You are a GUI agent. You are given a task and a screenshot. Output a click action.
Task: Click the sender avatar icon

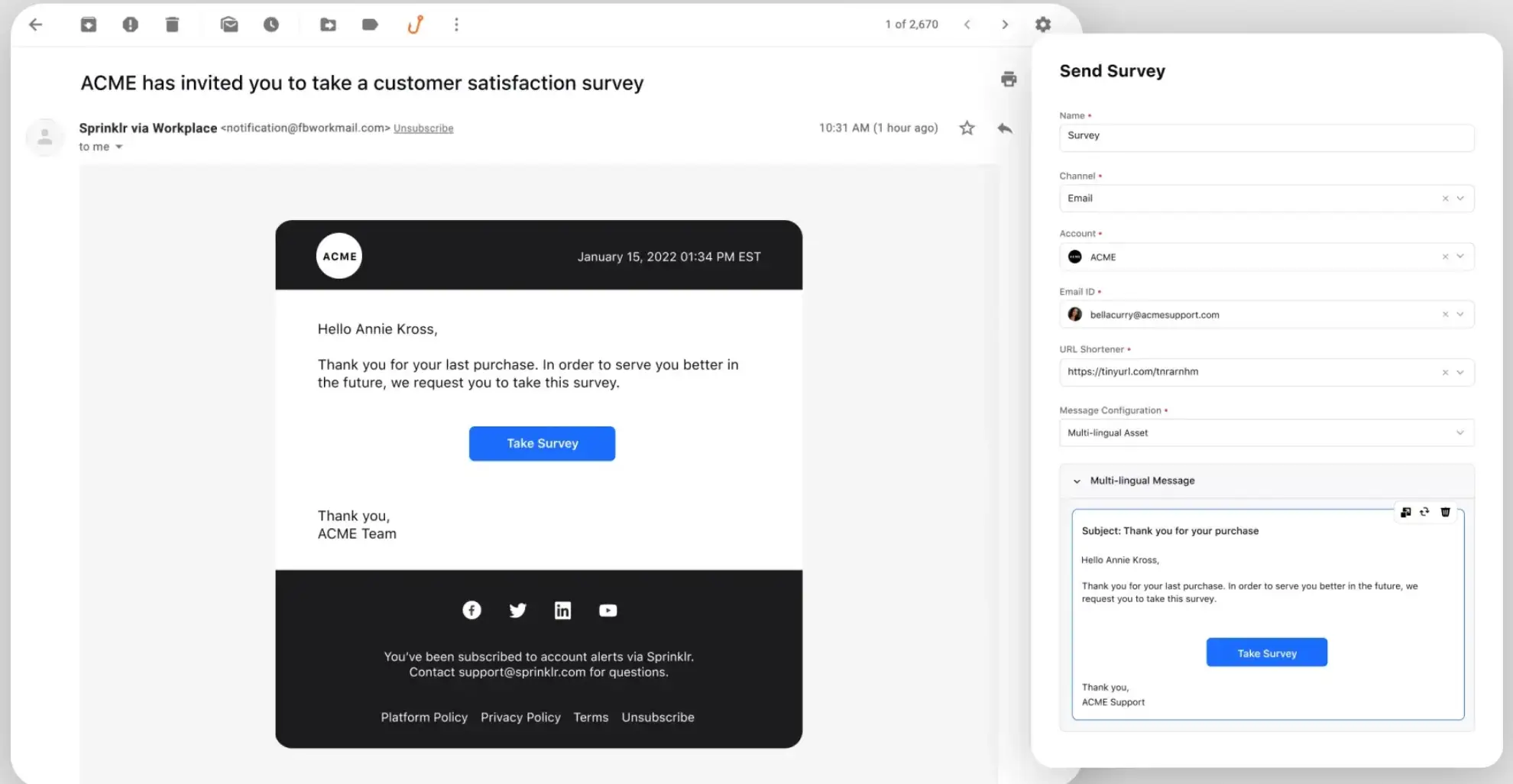pyautogui.click(x=45, y=137)
